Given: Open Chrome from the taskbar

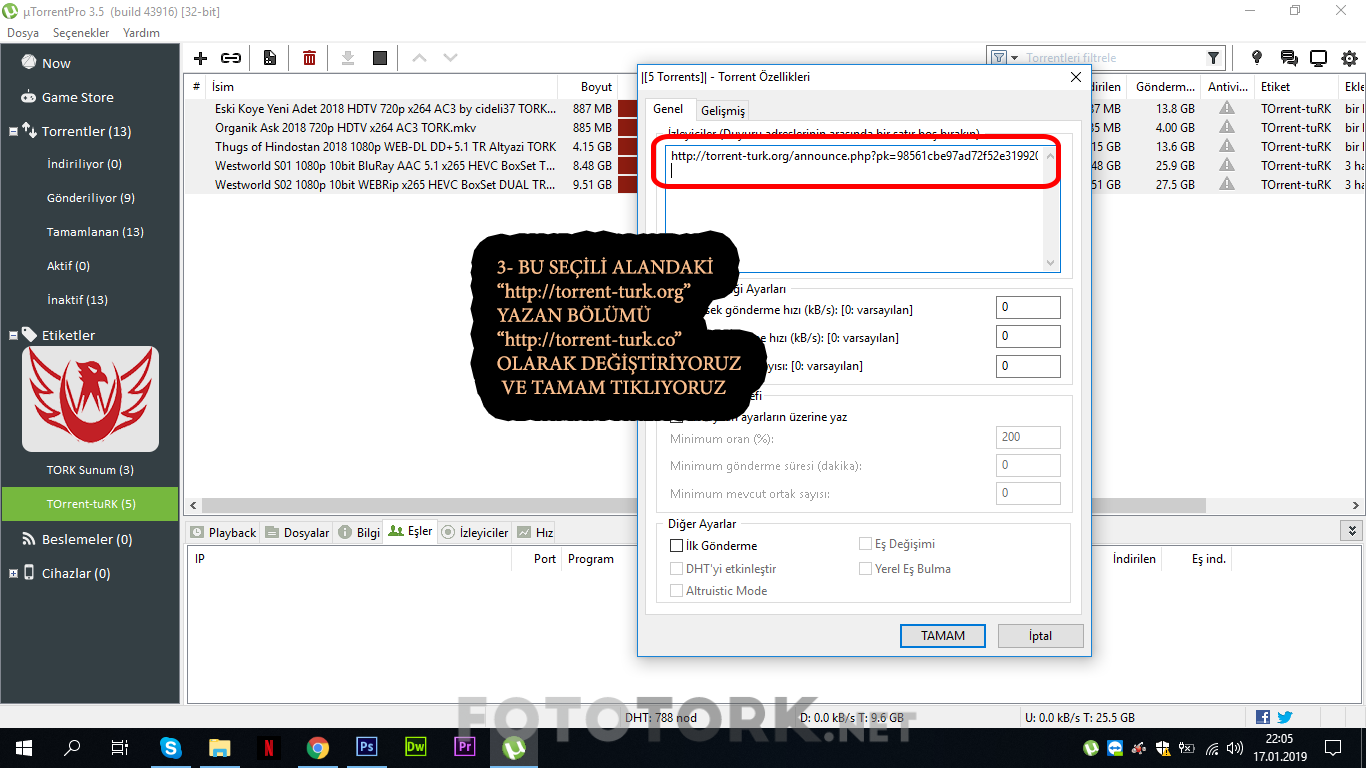Looking at the screenshot, I should tap(317, 747).
